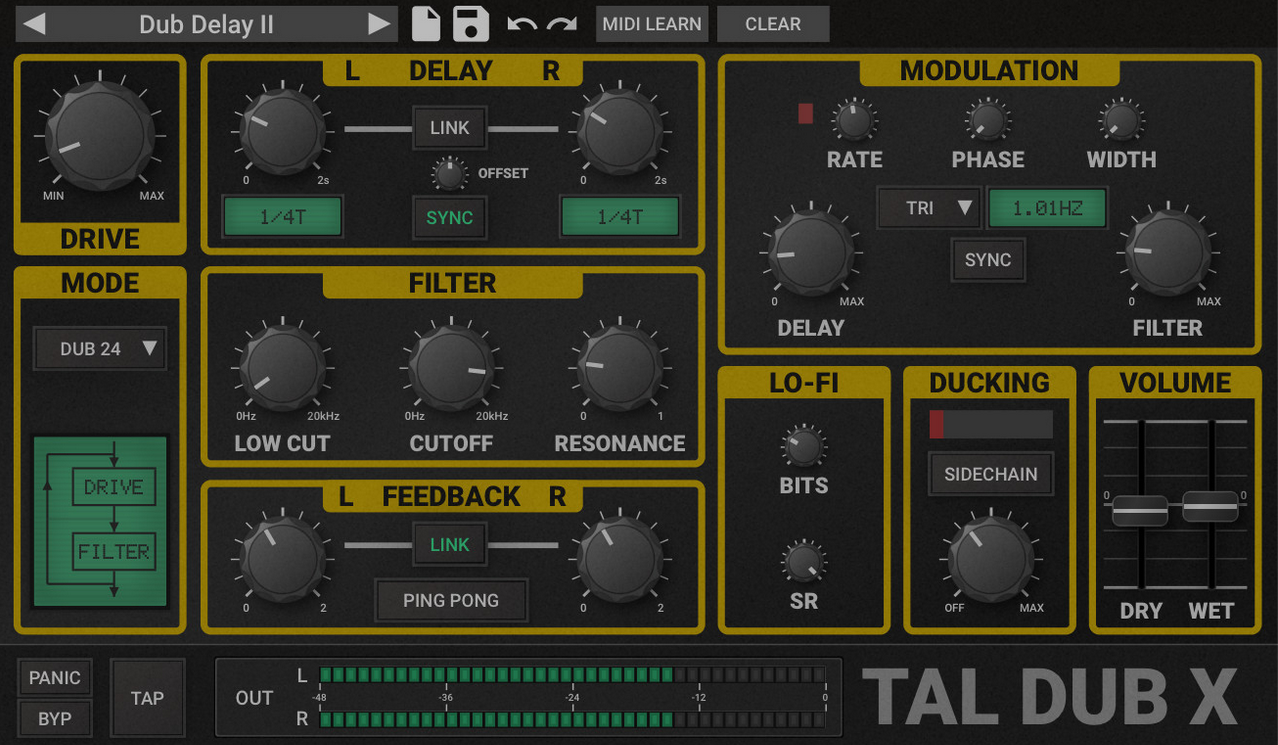Click the DRY volume fader handle

[1140, 509]
